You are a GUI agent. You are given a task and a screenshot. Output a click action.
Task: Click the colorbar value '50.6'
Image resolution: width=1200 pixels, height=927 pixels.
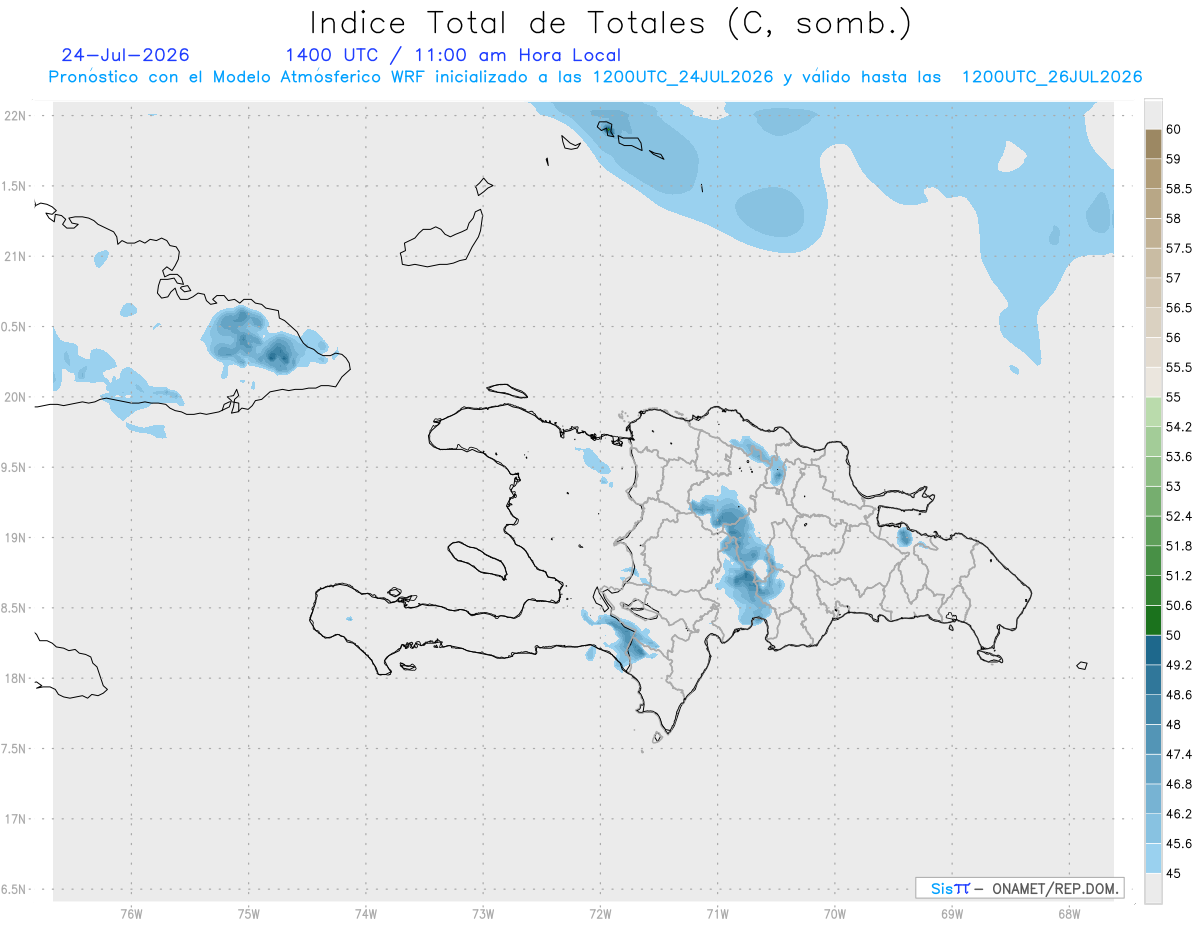1179,606
